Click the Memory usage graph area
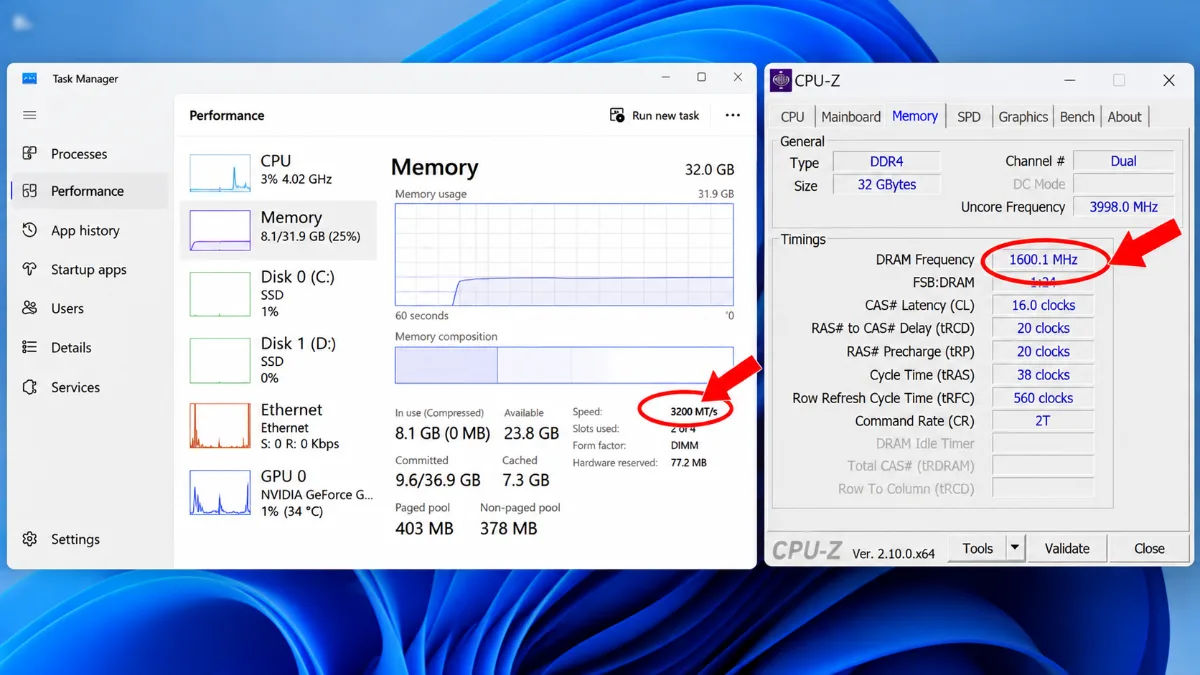This screenshot has width=1200, height=675. (x=564, y=254)
